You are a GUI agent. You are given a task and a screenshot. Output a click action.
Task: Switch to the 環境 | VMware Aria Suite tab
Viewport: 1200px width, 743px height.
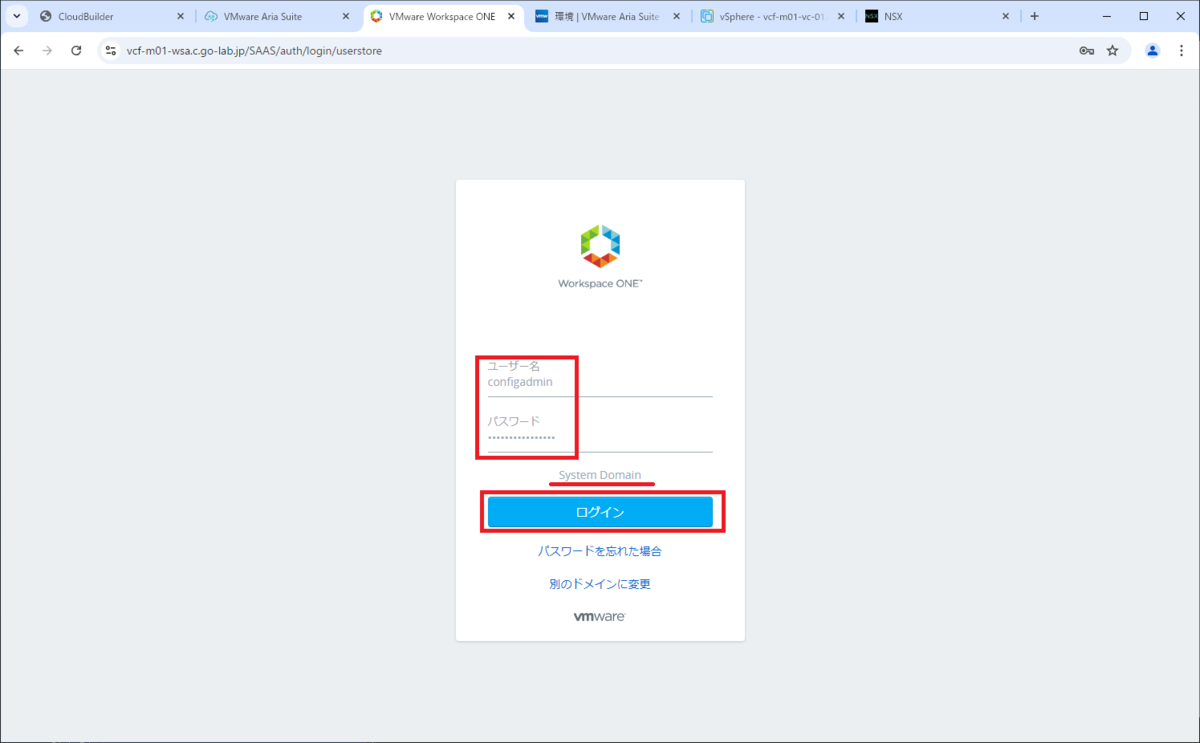point(607,16)
